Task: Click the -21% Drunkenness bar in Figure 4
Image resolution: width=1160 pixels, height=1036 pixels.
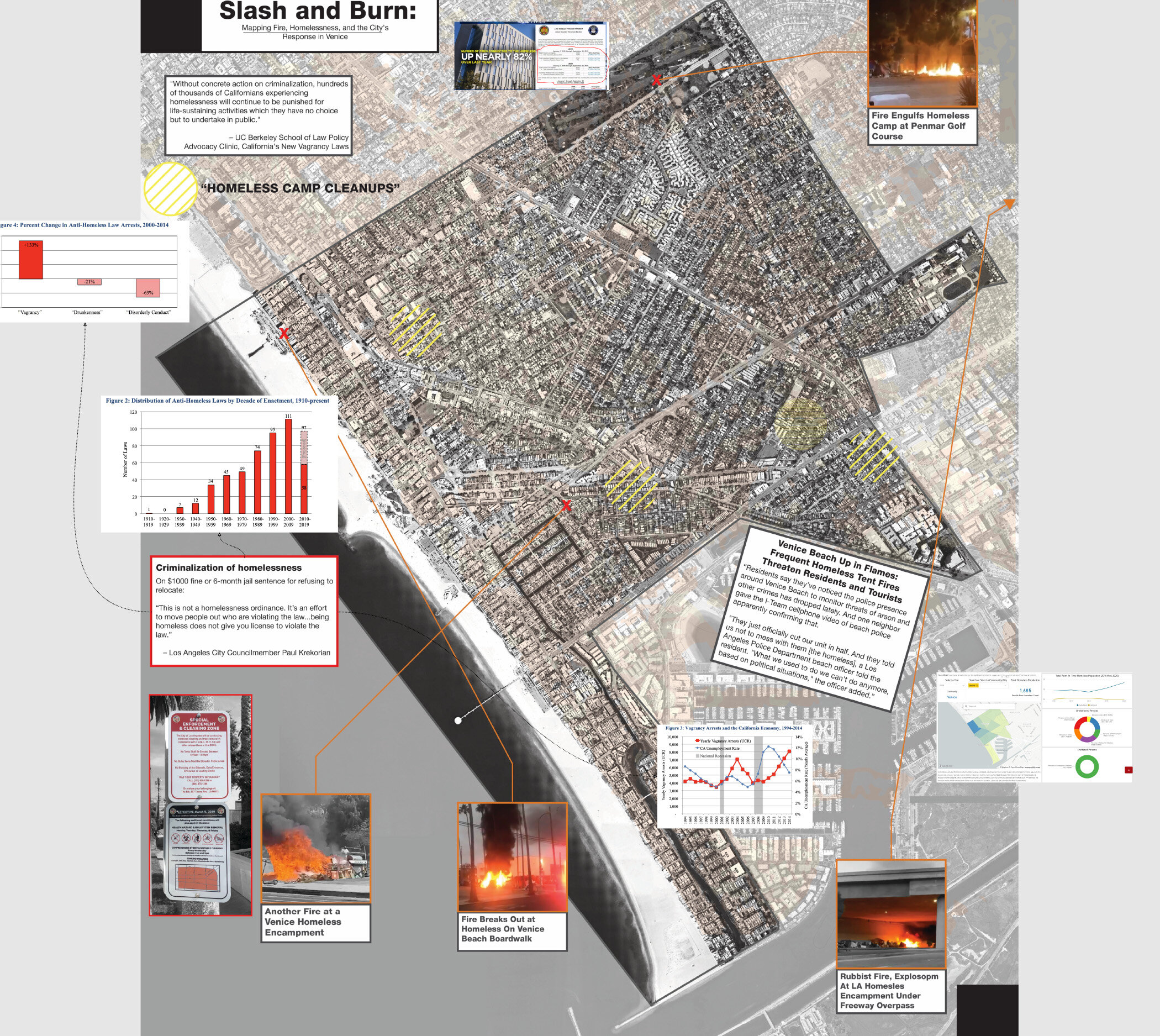Action: pos(89,282)
